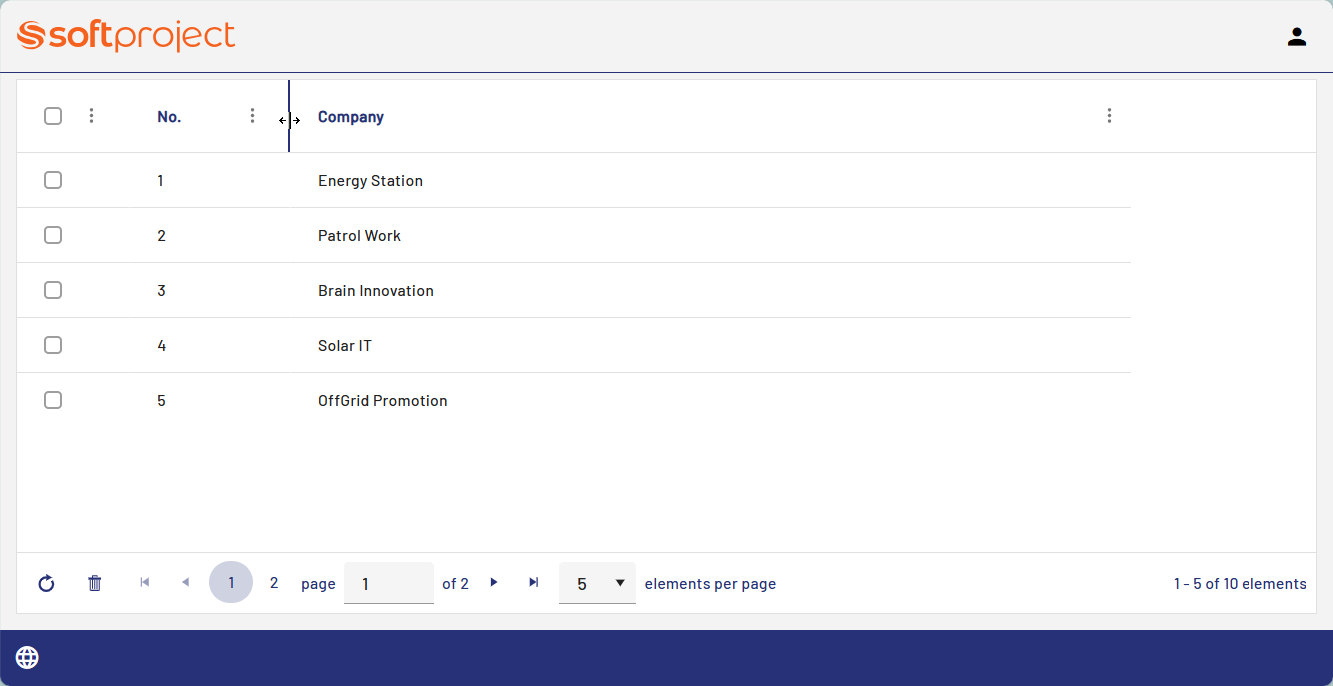Check the Energy Station row checkbox

[x=53, y=180]
